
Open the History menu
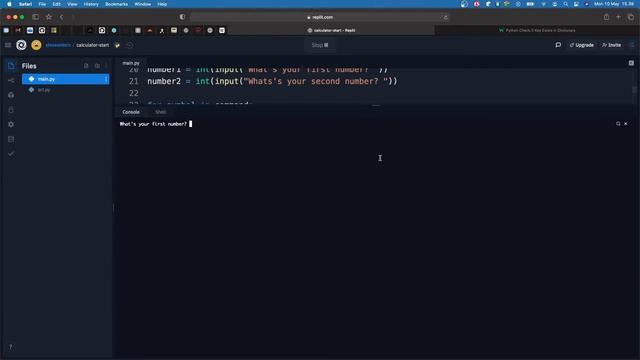[91, 4]
